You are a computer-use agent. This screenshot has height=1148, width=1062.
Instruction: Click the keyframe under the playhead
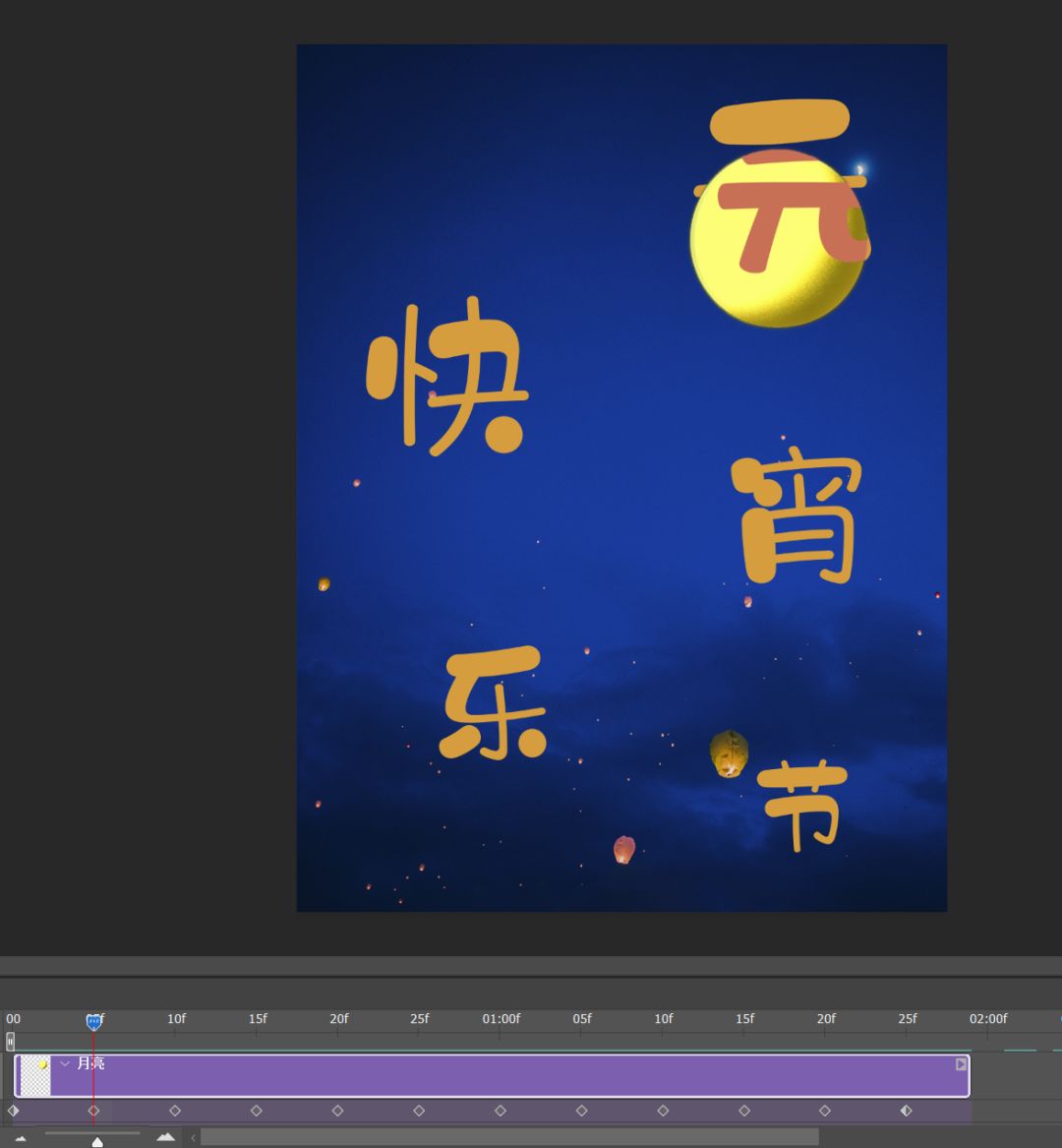point(93,1111)
